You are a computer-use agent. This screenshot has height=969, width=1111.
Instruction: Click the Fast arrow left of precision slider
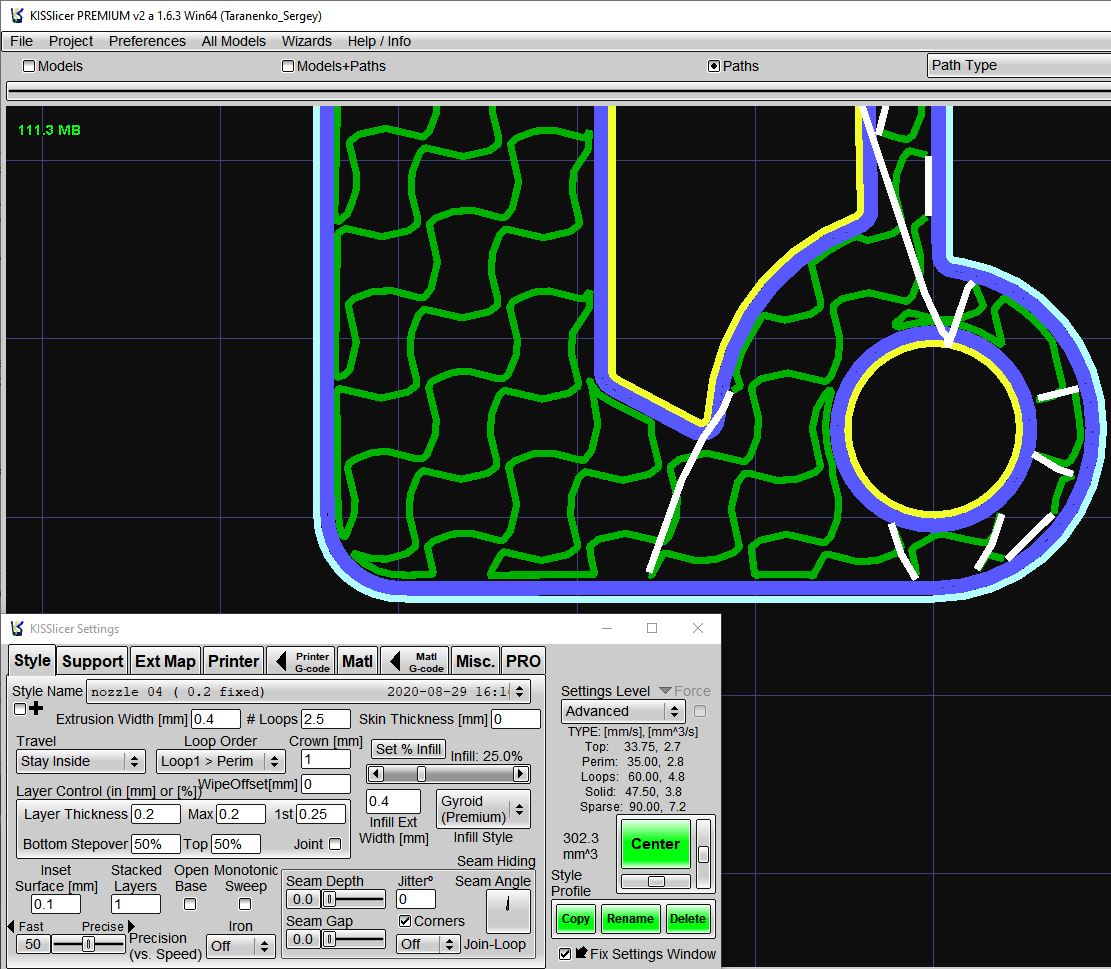(11, 927)
